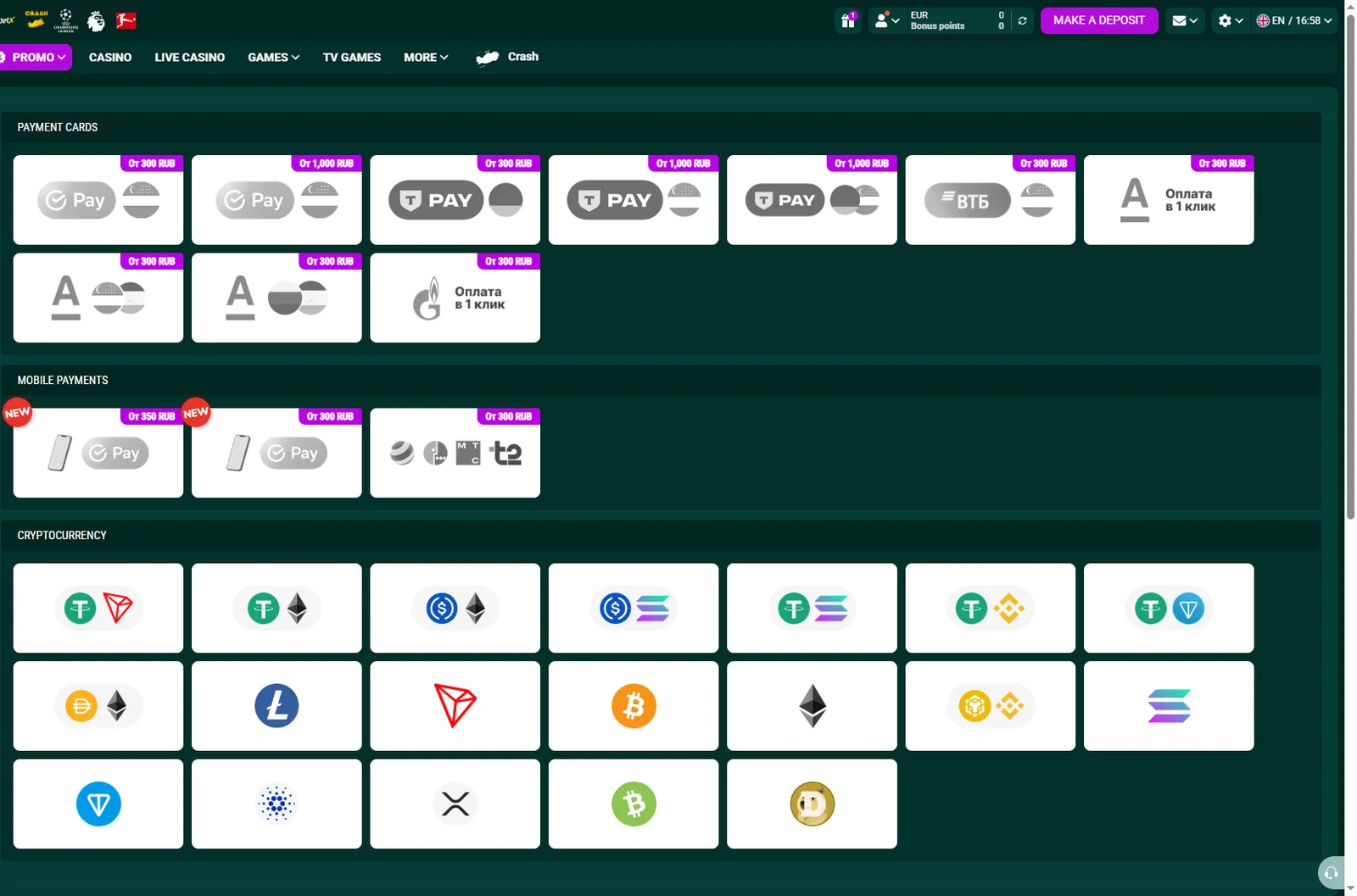Open live support headset chat
The height and width of the screenshot is (896, 1357).
[1331, 873]
